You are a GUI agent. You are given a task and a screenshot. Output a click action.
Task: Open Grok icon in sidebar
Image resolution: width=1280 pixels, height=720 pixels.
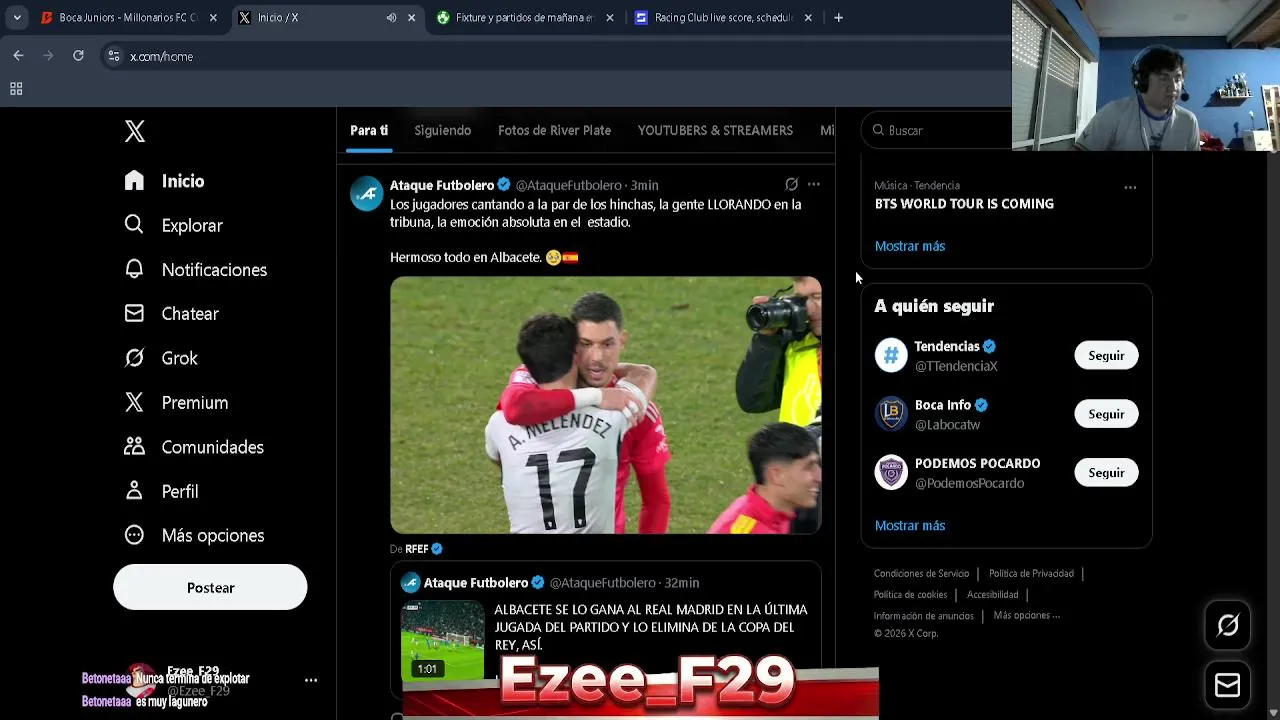[134, 358]
